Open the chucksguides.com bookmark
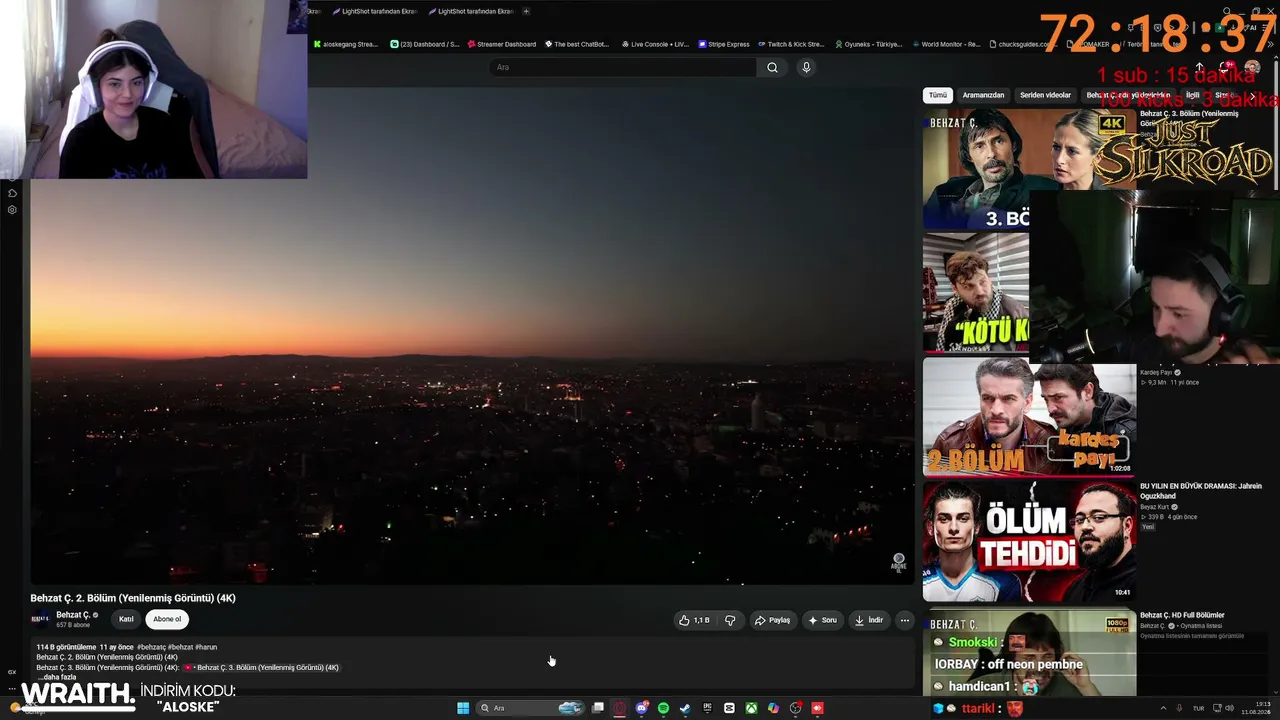The height and width of the screenshot is (720, 1280). 1025,44
